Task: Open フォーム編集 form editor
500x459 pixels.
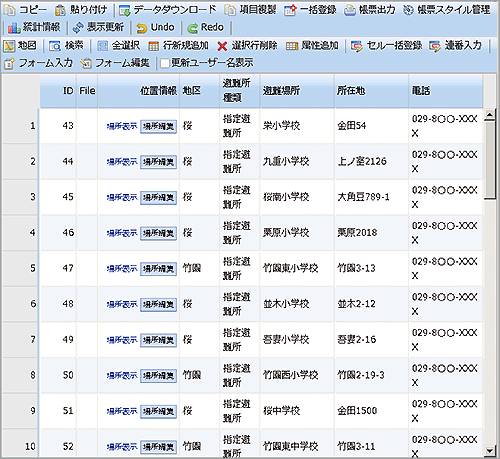Action: 115,63
